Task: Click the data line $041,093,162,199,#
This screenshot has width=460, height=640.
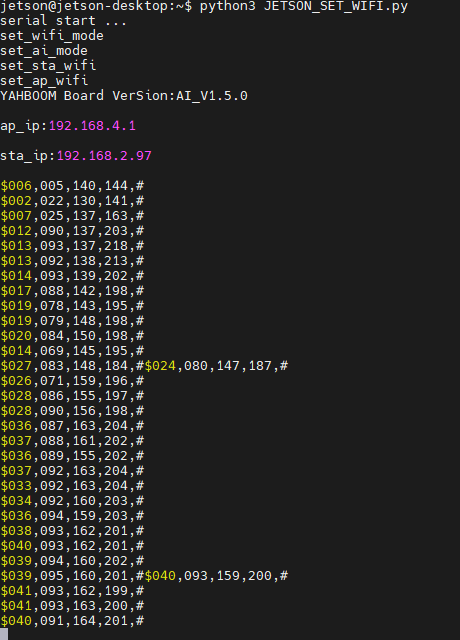Action: (x=72, y=591)
